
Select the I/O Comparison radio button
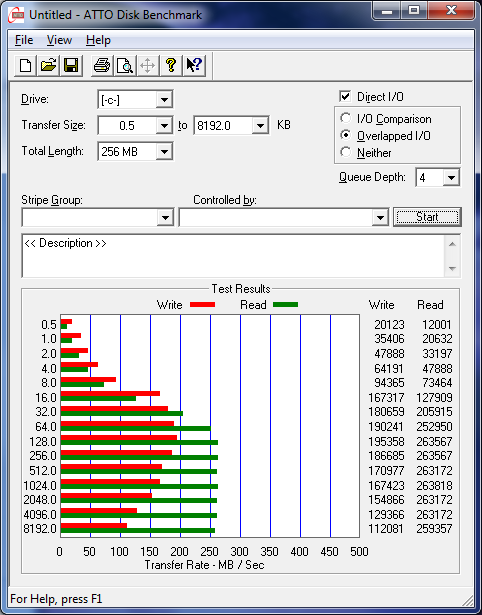(346, 118)
